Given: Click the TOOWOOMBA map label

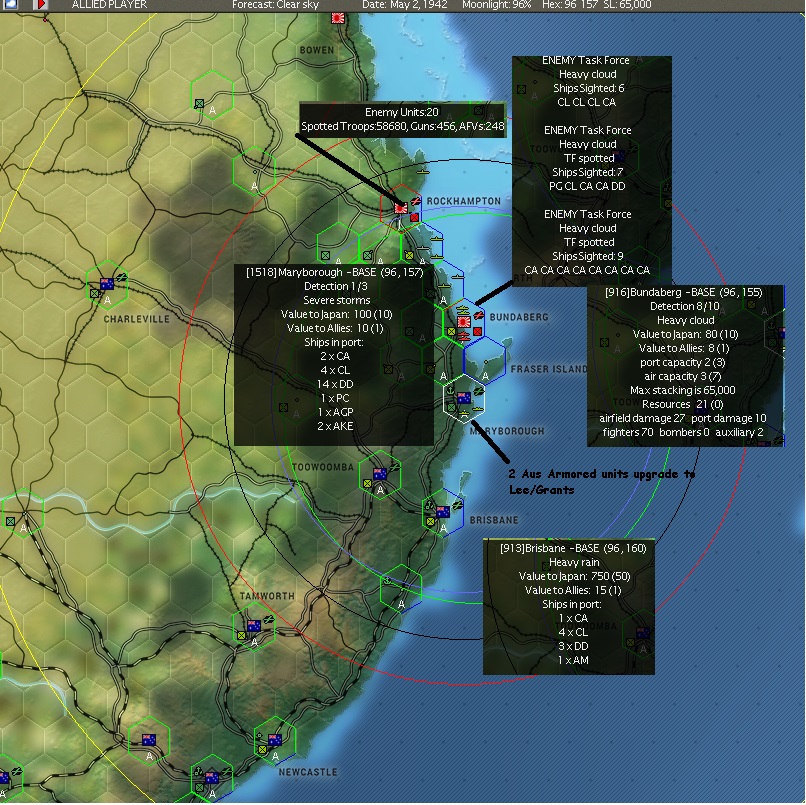Looking at the screenshot, I should pos(323,467).
